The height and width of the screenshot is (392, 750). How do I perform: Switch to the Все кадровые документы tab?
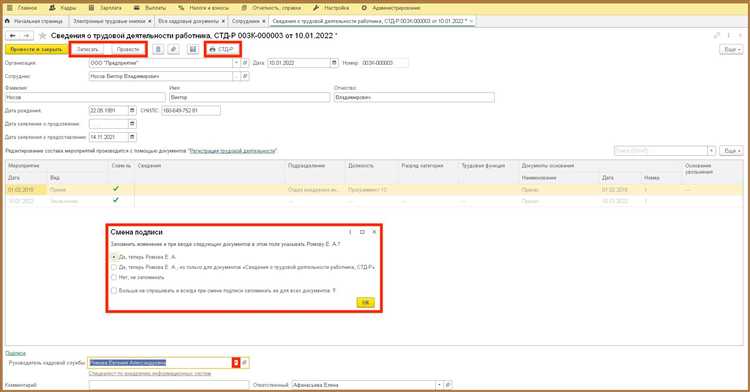[188, 22]
